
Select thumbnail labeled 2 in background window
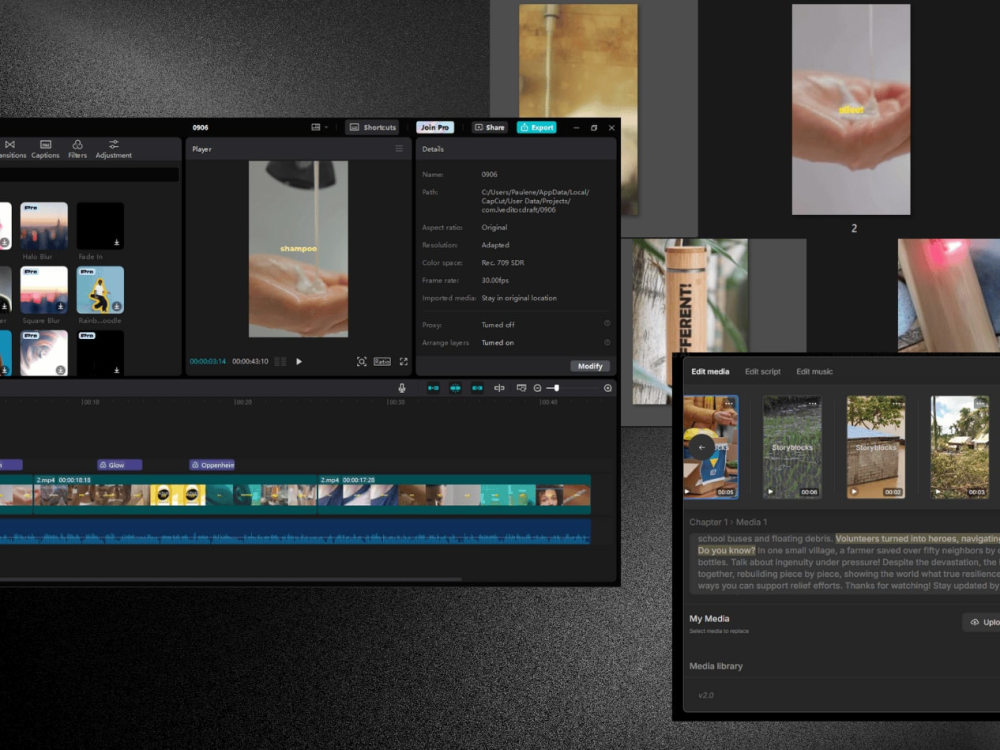pos(851,110)
